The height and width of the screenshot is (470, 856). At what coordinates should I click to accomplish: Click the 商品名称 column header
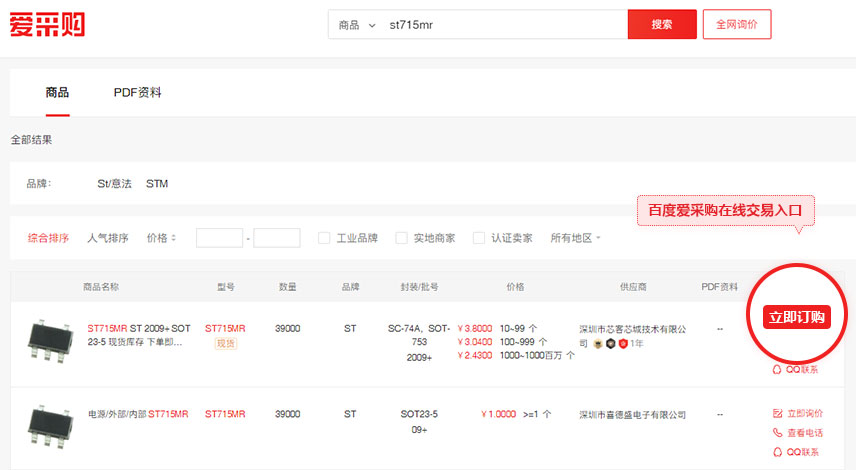pos(101,287)
